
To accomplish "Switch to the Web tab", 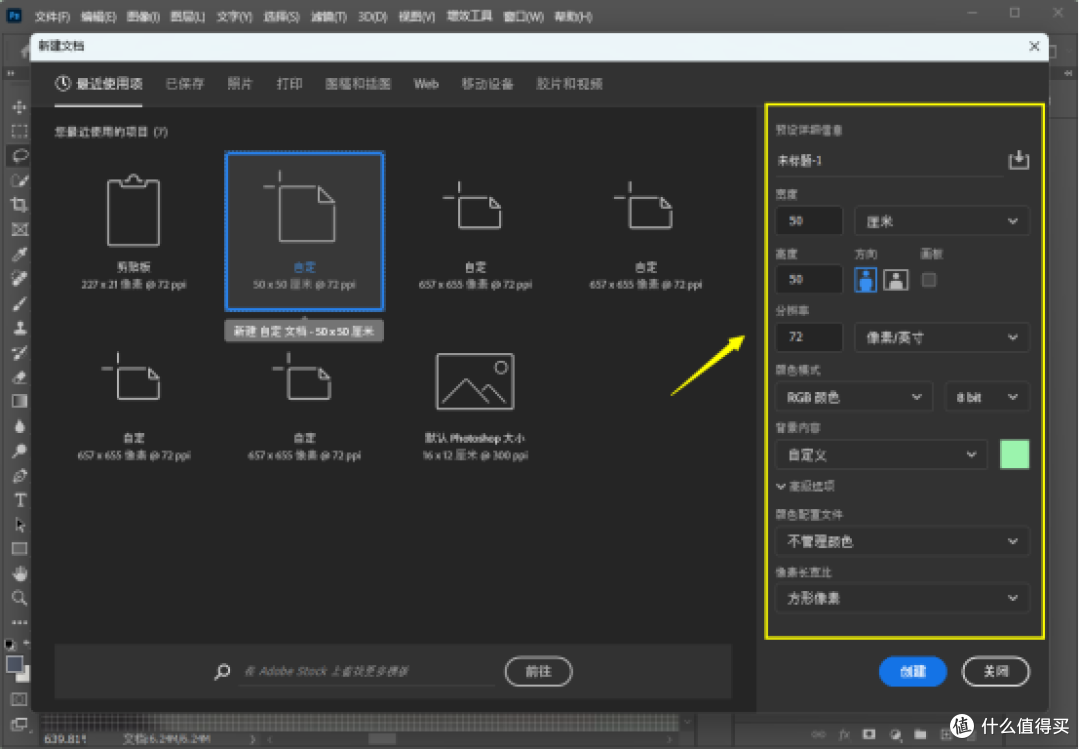I will point(426,84).
